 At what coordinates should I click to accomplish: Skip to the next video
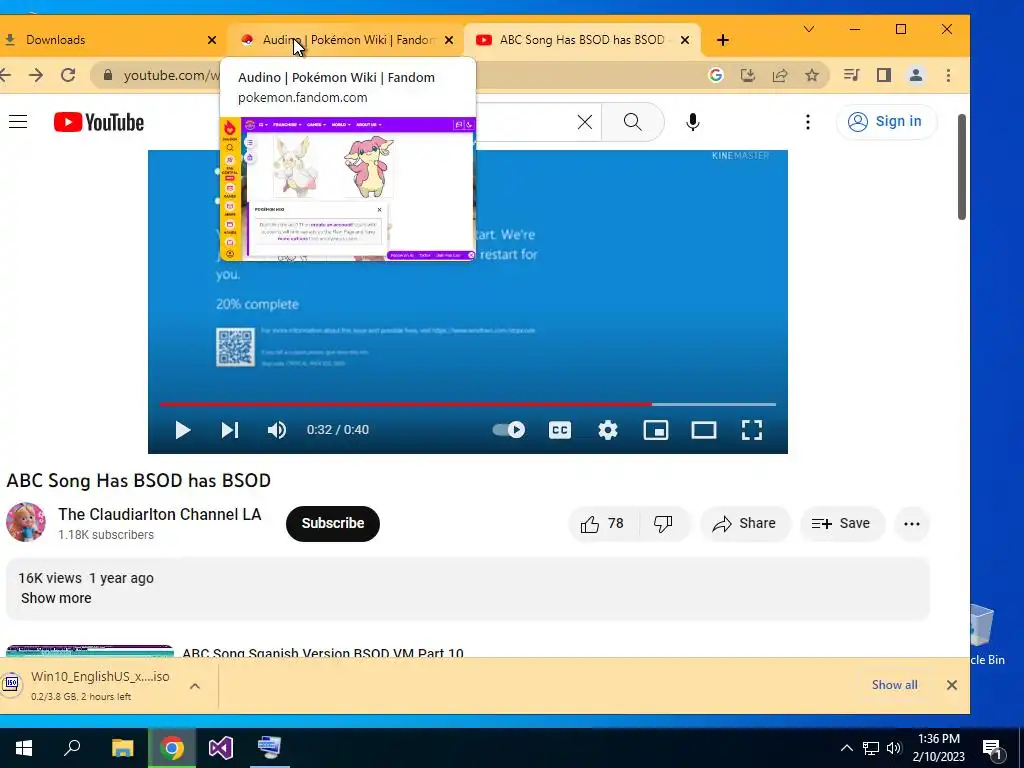[x=229, y=430]
